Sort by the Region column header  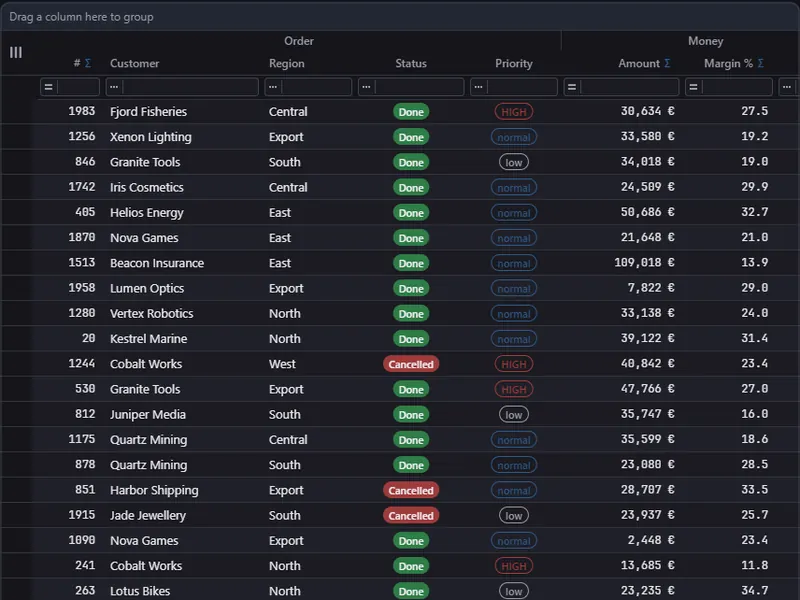[x=287, y=63]
